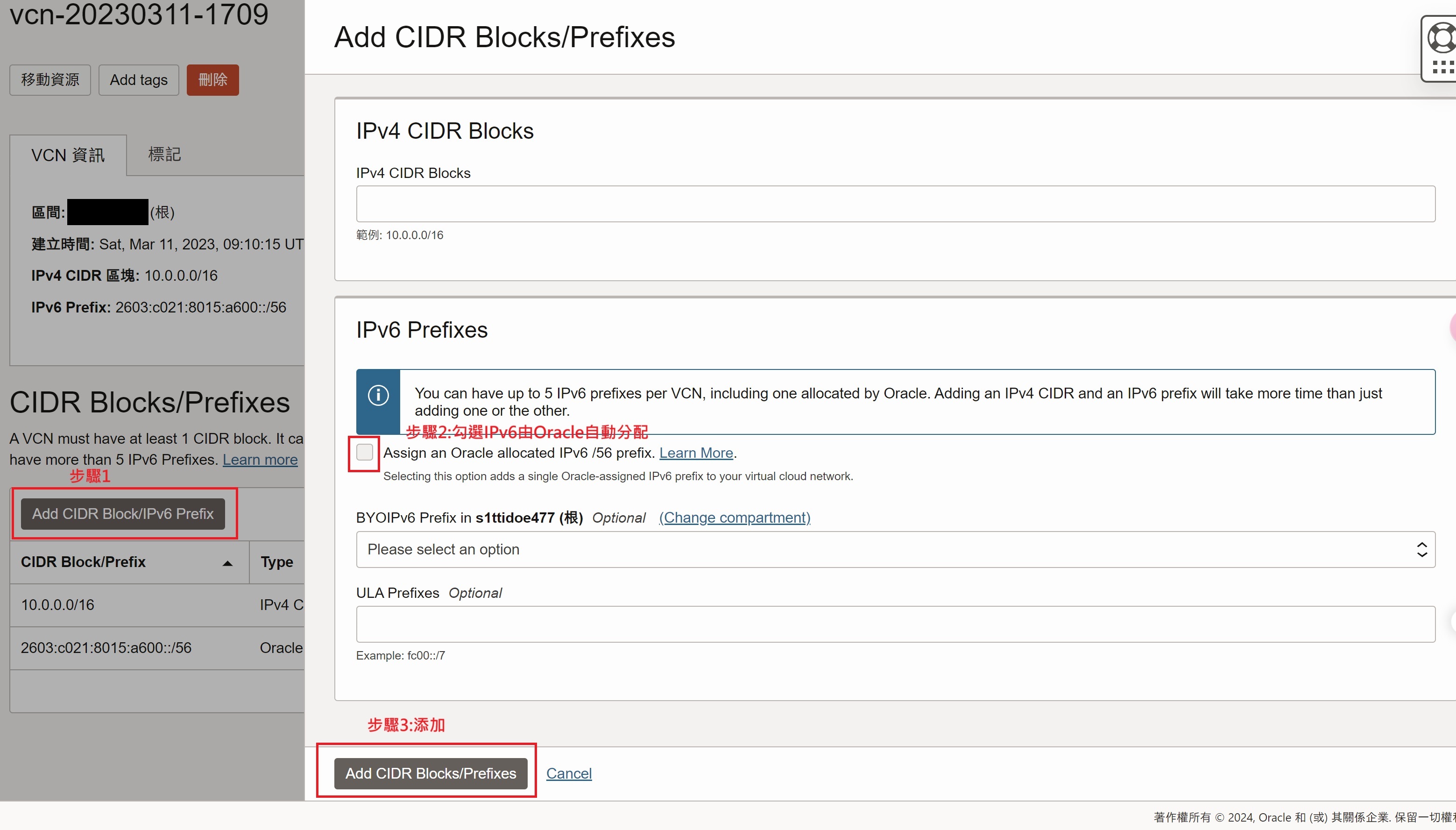The width and height of the screenshot is (1456, 830).
Task: Switch to the 標記 tab
Action: click(165, 154)
